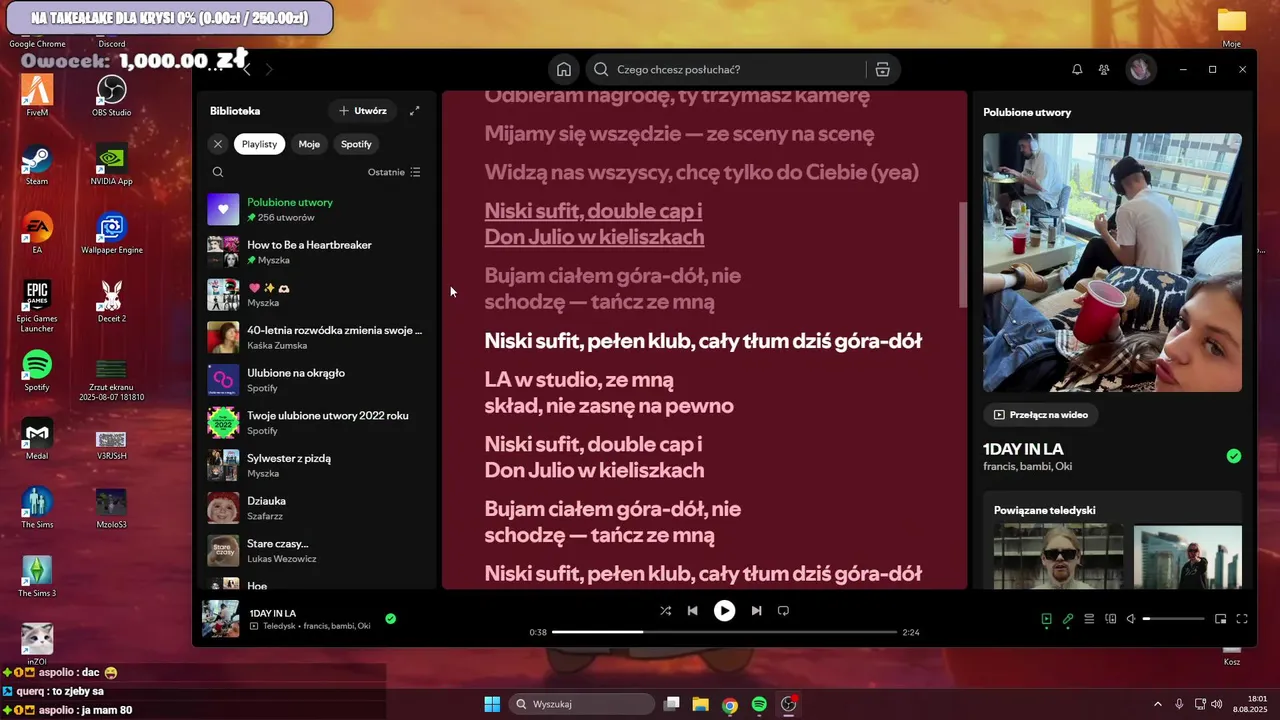Open the playback queue
Viewport: 1280px width, 720px height.
tap(1089, 619)
